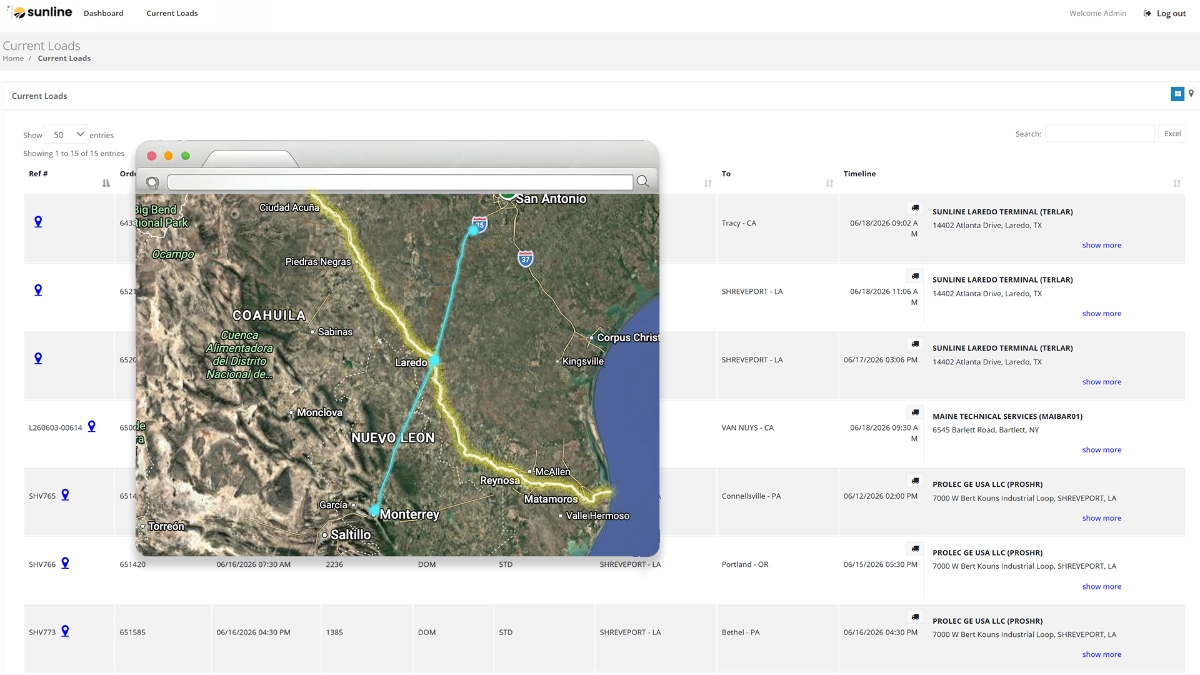Click the magnifier search icon in the map browser window
This screenshot has width=1200, height=675.
click(643, 181)
